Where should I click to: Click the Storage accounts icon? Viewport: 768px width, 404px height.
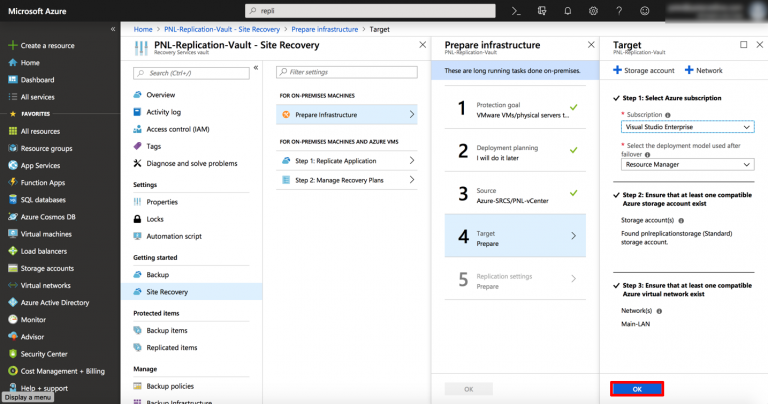pyautogui.click(x=13, y=268)
